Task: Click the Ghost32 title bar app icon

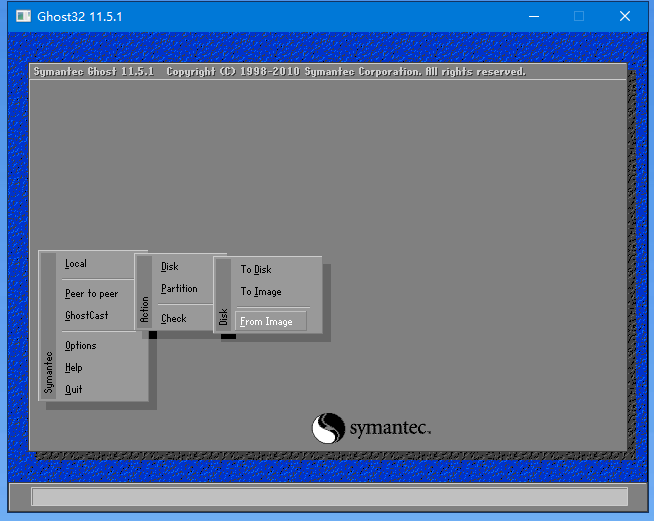Action: pos(23,16)
